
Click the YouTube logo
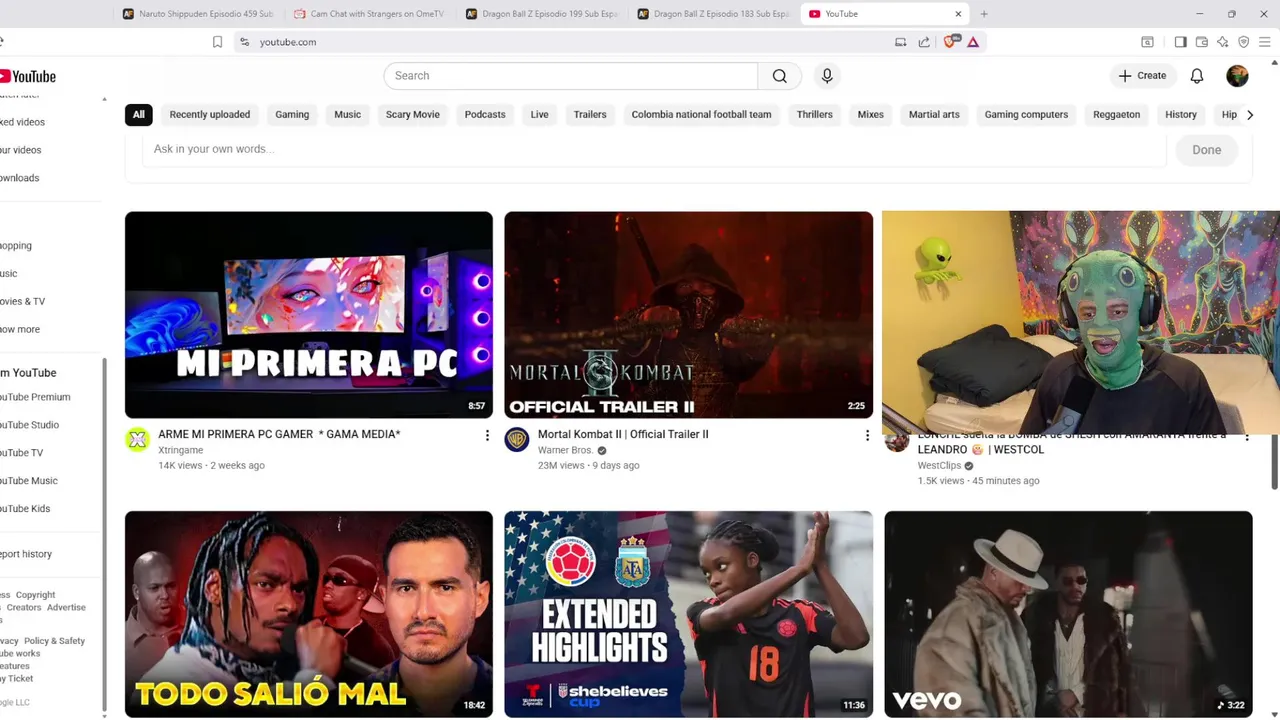(x=27, y=76)
